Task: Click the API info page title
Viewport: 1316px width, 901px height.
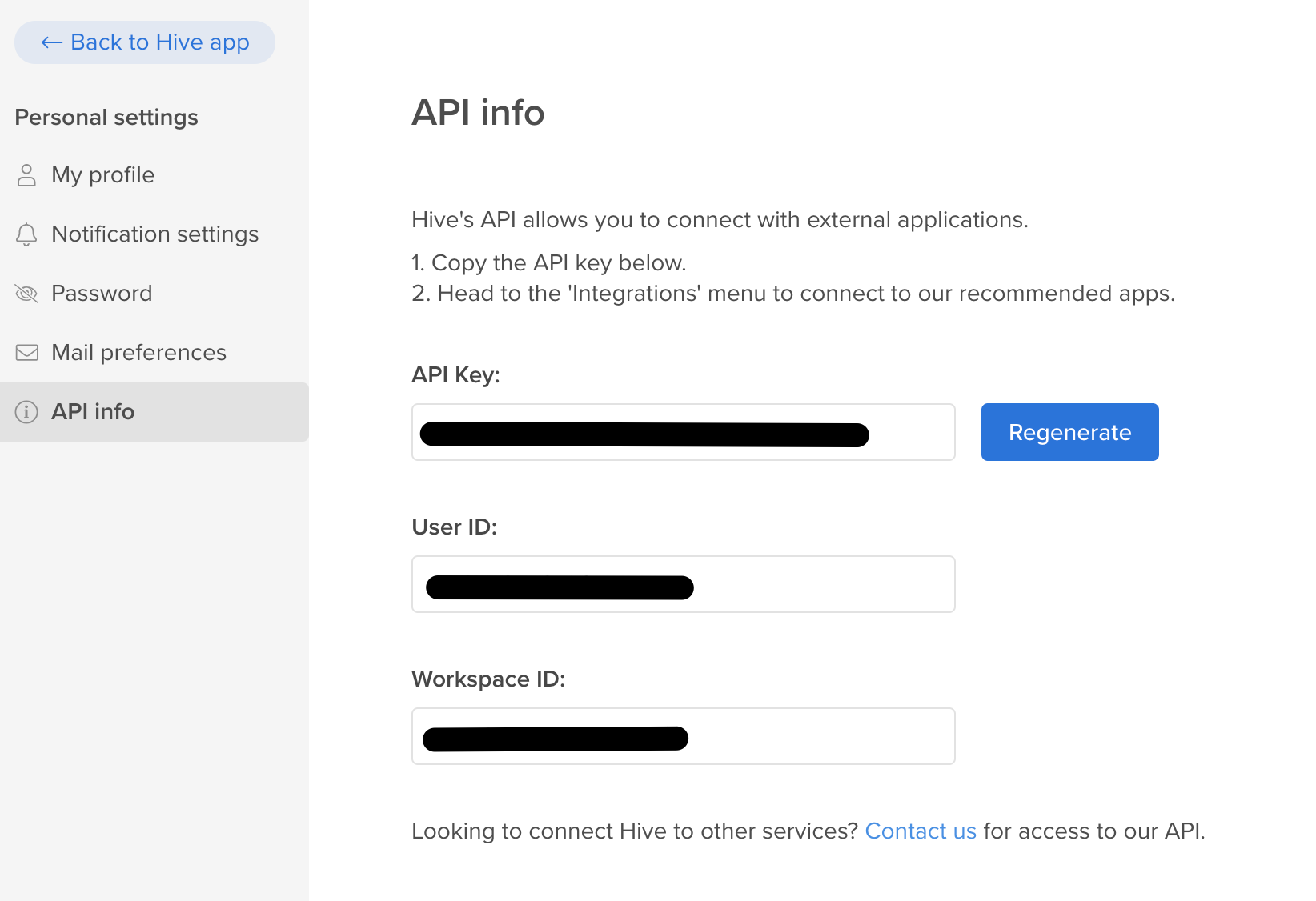Action: 478,113
